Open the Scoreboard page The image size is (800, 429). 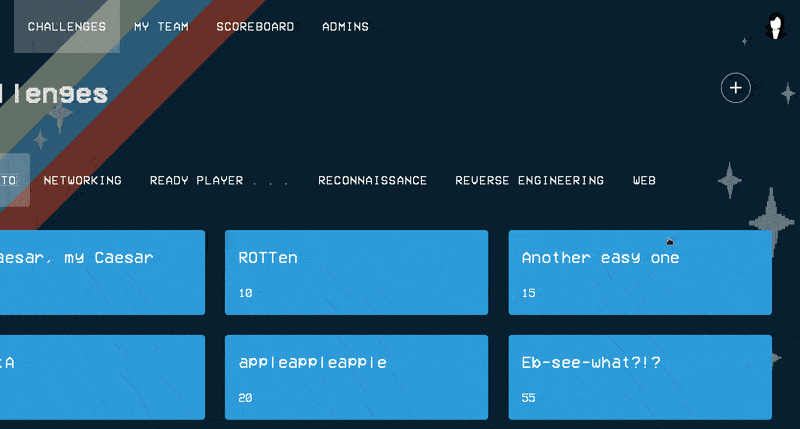click(x=255, y=27)
